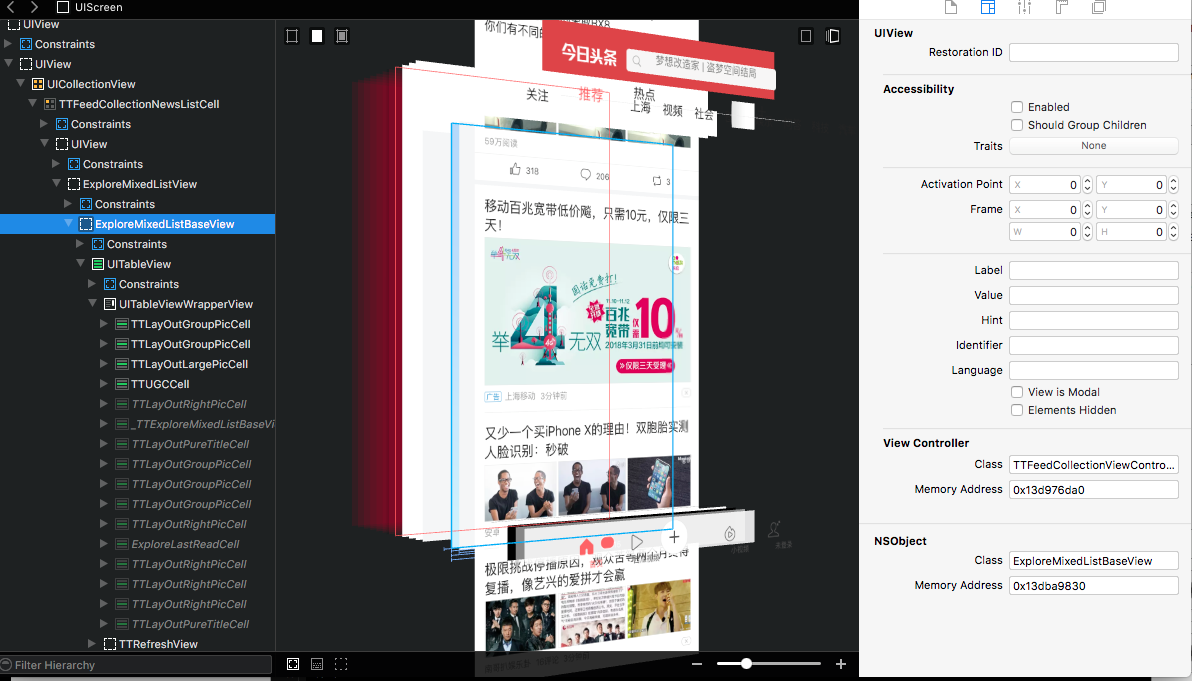
Task: Collapse the ExploreMixedListBaseView node
Action: point(69,224)
